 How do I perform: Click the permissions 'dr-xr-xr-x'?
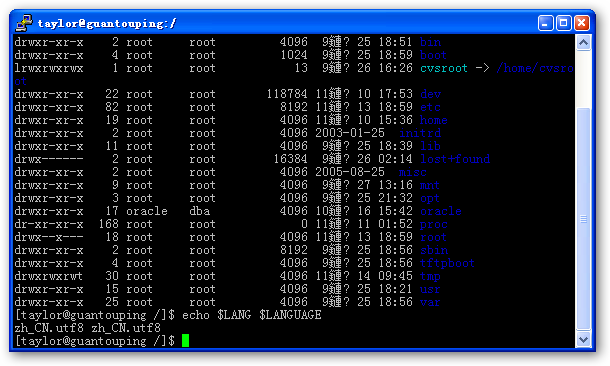[49, 224]
